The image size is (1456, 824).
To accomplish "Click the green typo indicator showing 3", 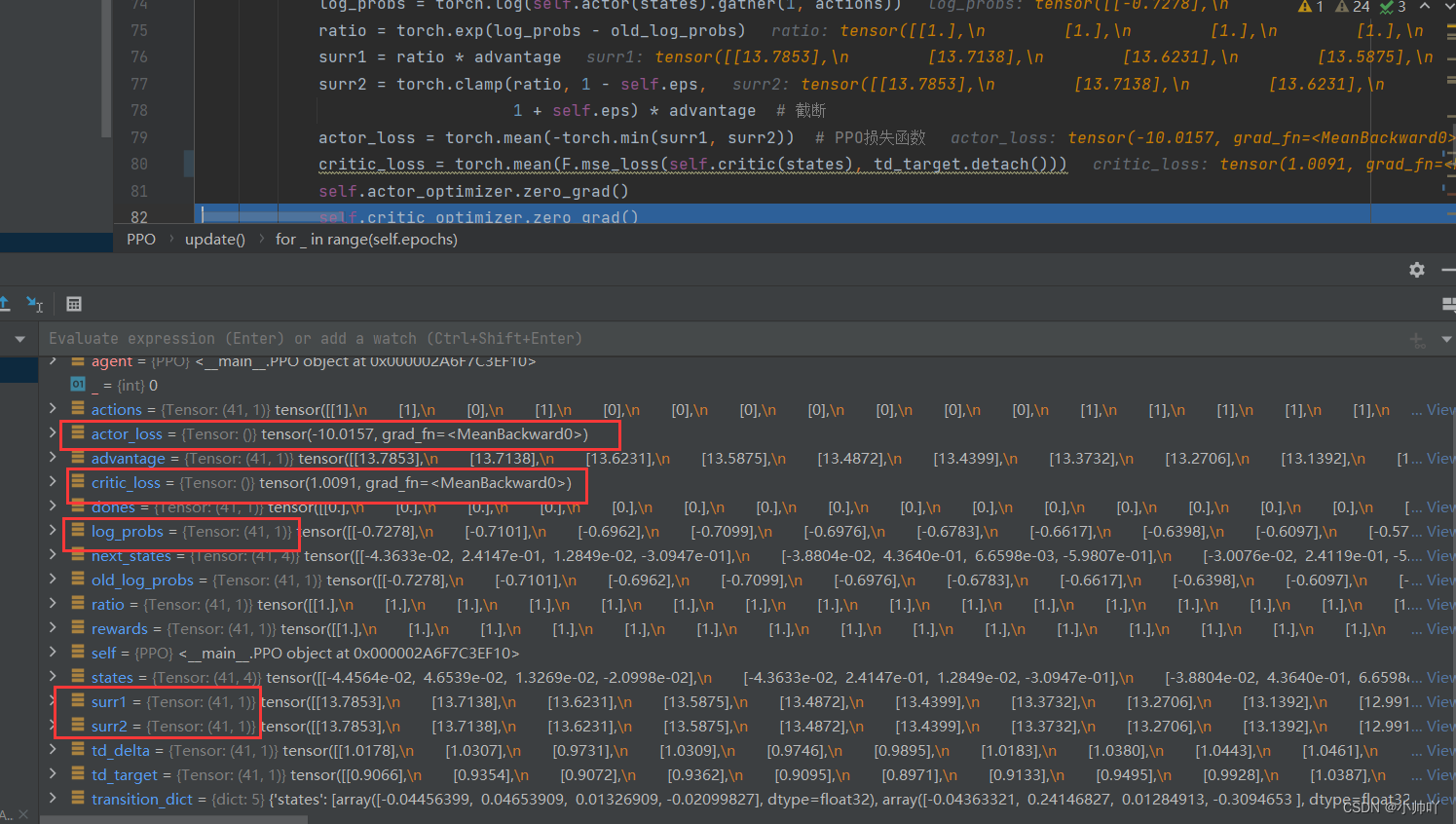I will pos(1393,6).
